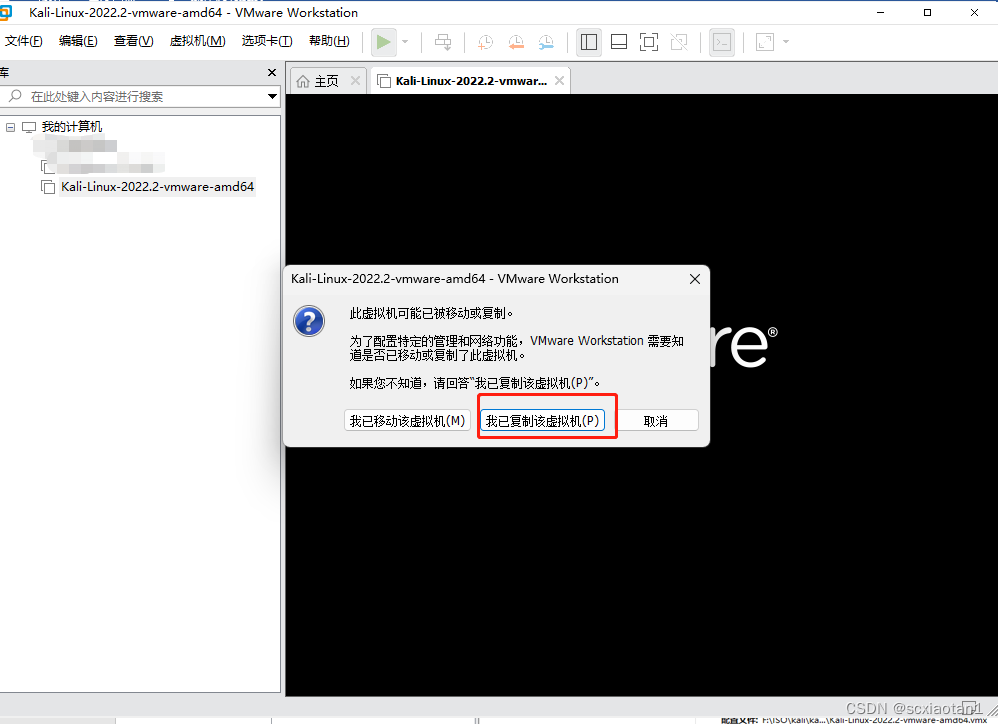
Task: Click the search magnifier icon in library
Action: 15,96
